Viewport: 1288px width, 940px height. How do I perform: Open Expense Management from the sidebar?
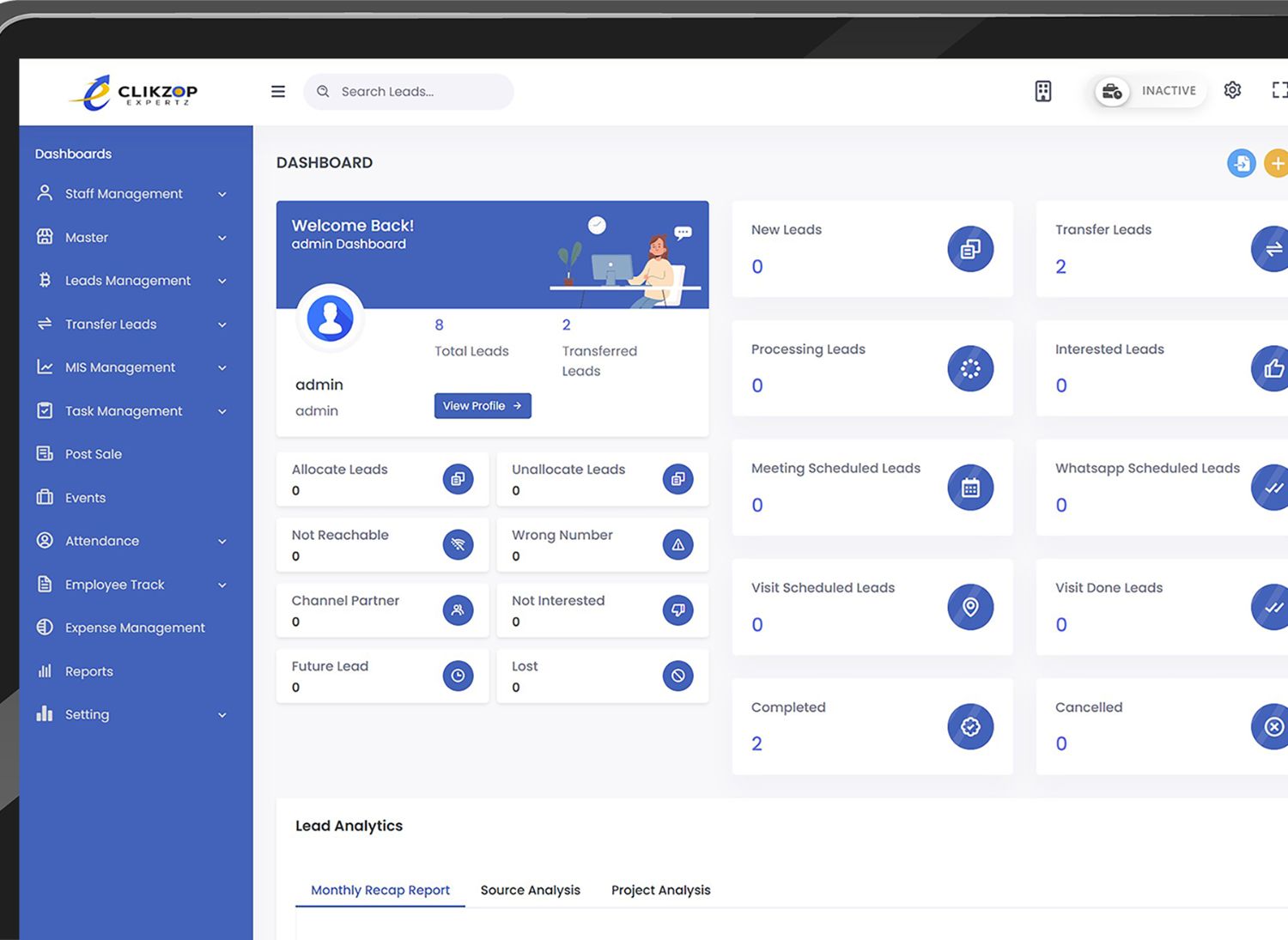135,628
